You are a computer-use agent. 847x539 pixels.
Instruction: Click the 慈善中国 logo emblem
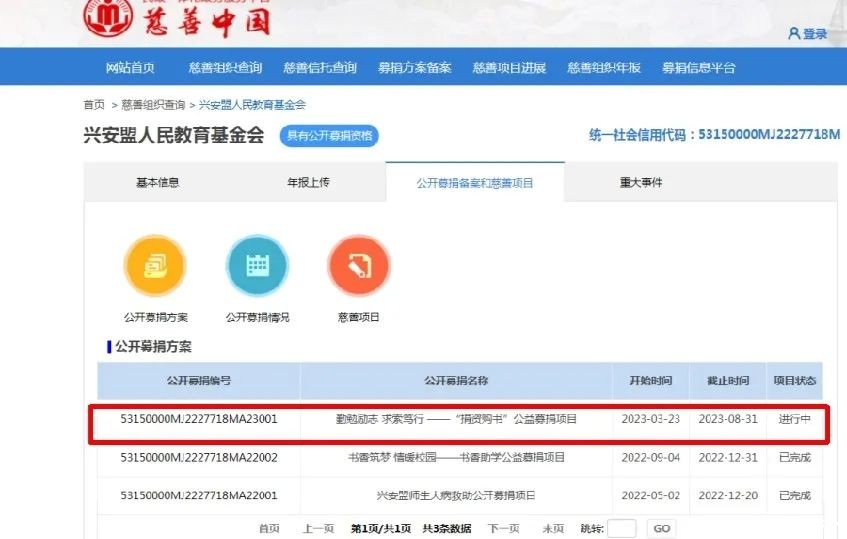(108, 17)
